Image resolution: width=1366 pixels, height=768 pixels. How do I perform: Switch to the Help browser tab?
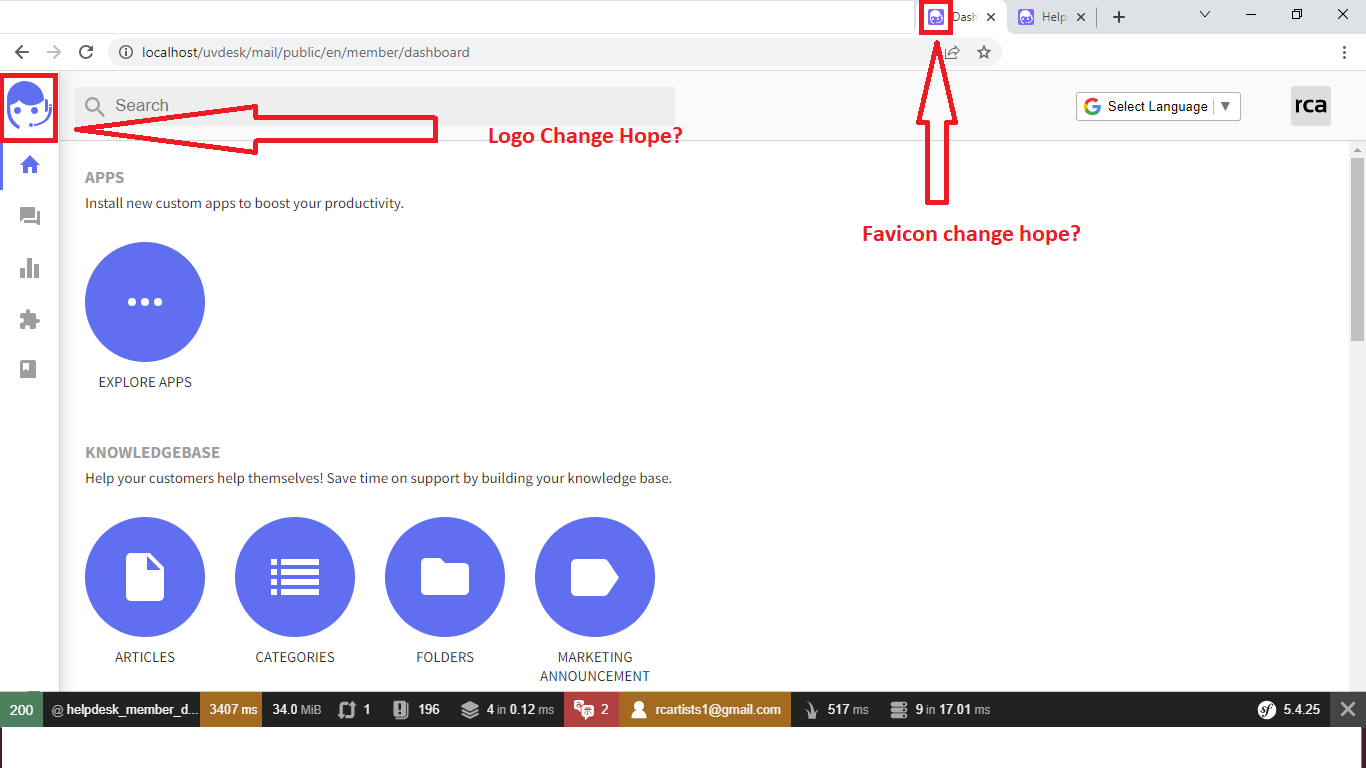click(1045, 17)
